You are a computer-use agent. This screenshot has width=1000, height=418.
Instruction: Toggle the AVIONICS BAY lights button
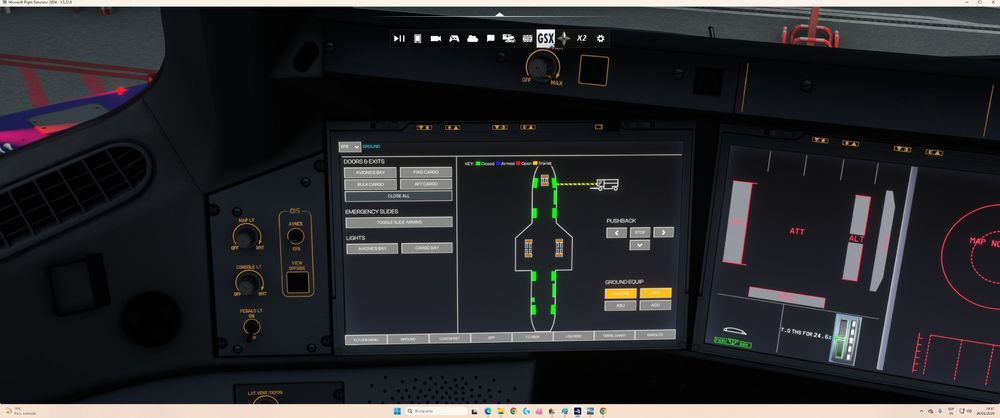coord(372,248)
